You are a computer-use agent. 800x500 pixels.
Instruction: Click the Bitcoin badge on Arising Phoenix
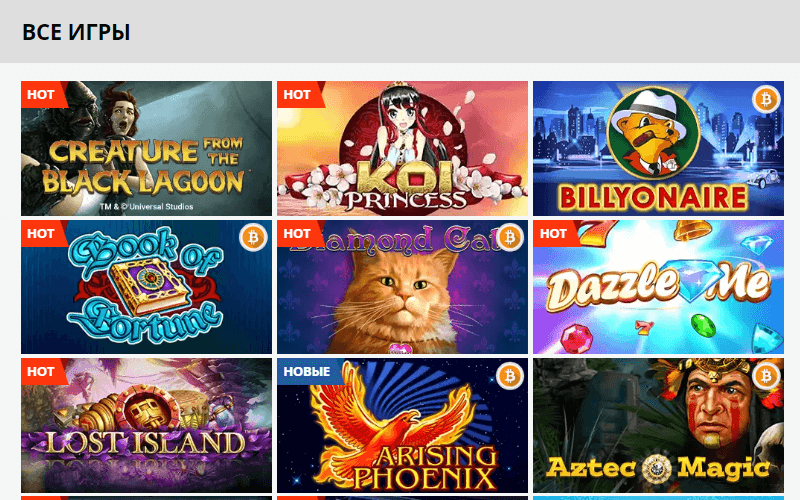(x=510, y=376)
